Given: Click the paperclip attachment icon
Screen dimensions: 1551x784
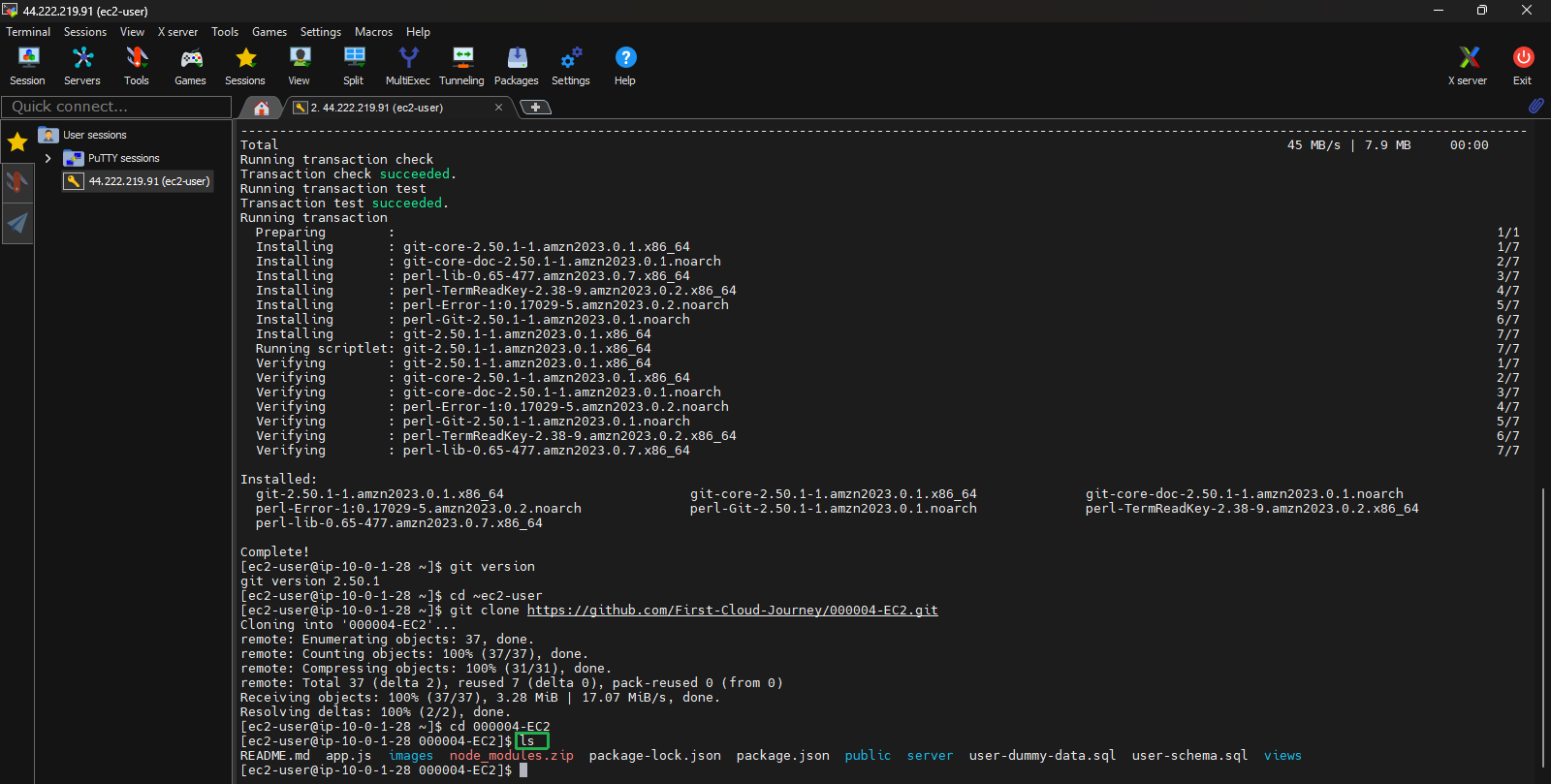Looking at the screenshot, I should click(1536, 105).
